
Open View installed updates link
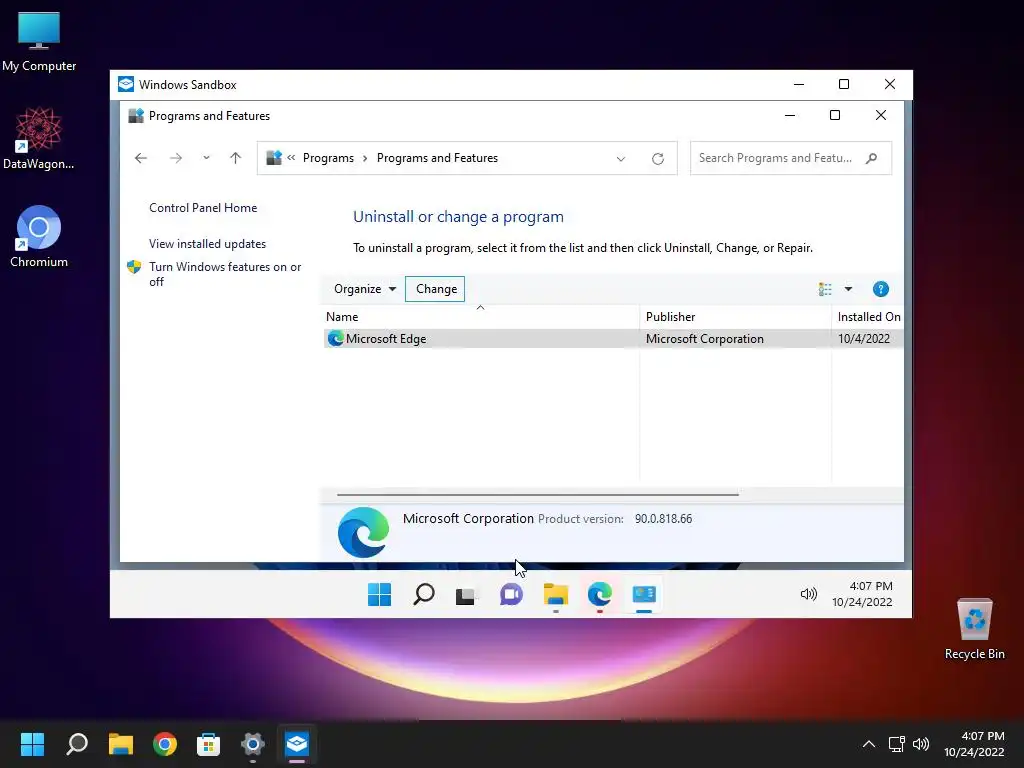pyautogui.click(x=208, y=244)
